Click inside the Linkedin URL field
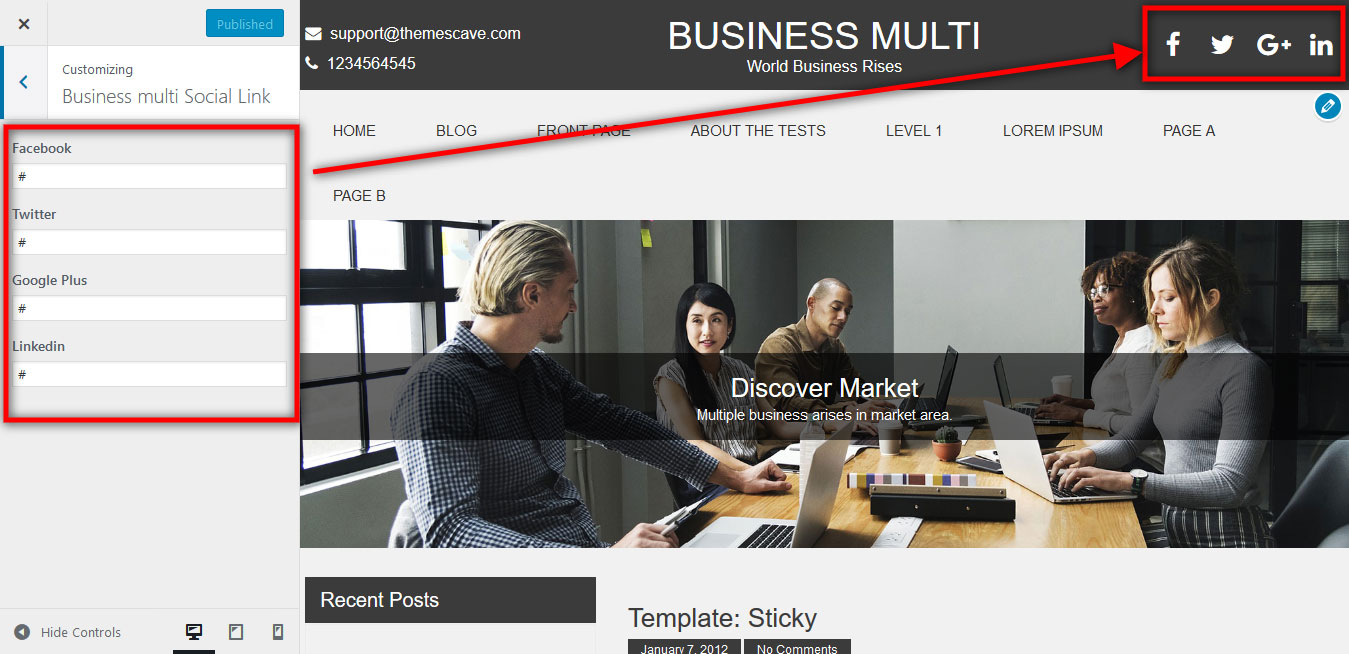This screenshot has width=1349, height=654. pos(150,374)
